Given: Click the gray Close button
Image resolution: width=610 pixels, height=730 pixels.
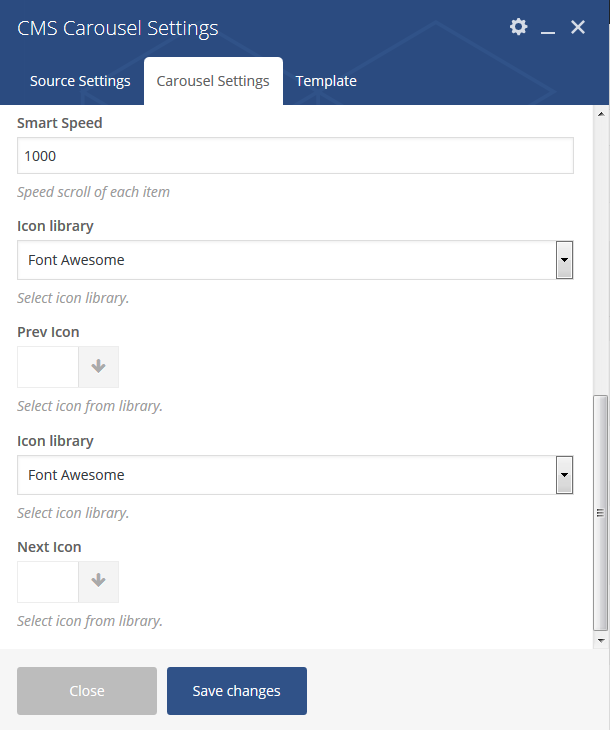Looking at the screenshot, I should [87, 691].
